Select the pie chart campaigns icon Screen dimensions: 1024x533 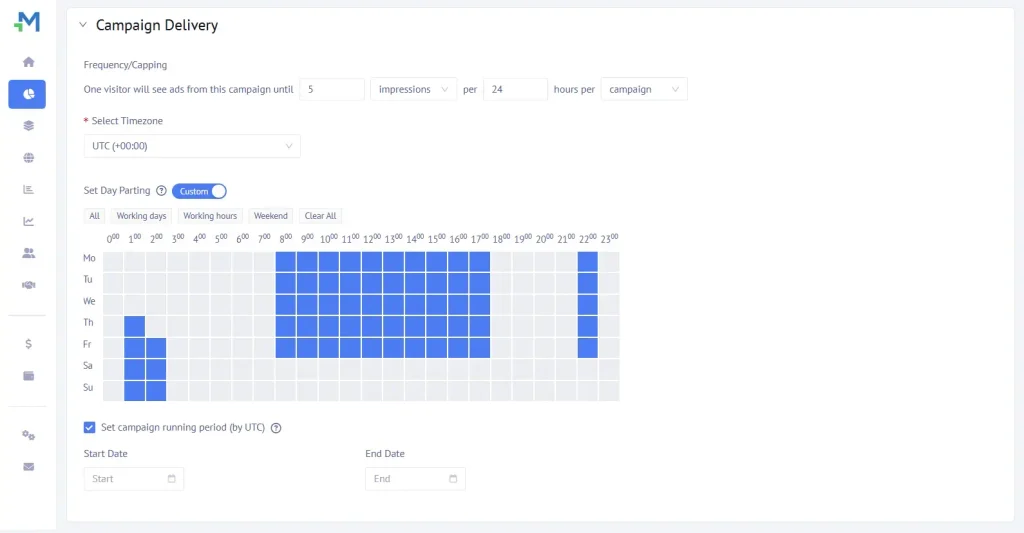(27, 94)
